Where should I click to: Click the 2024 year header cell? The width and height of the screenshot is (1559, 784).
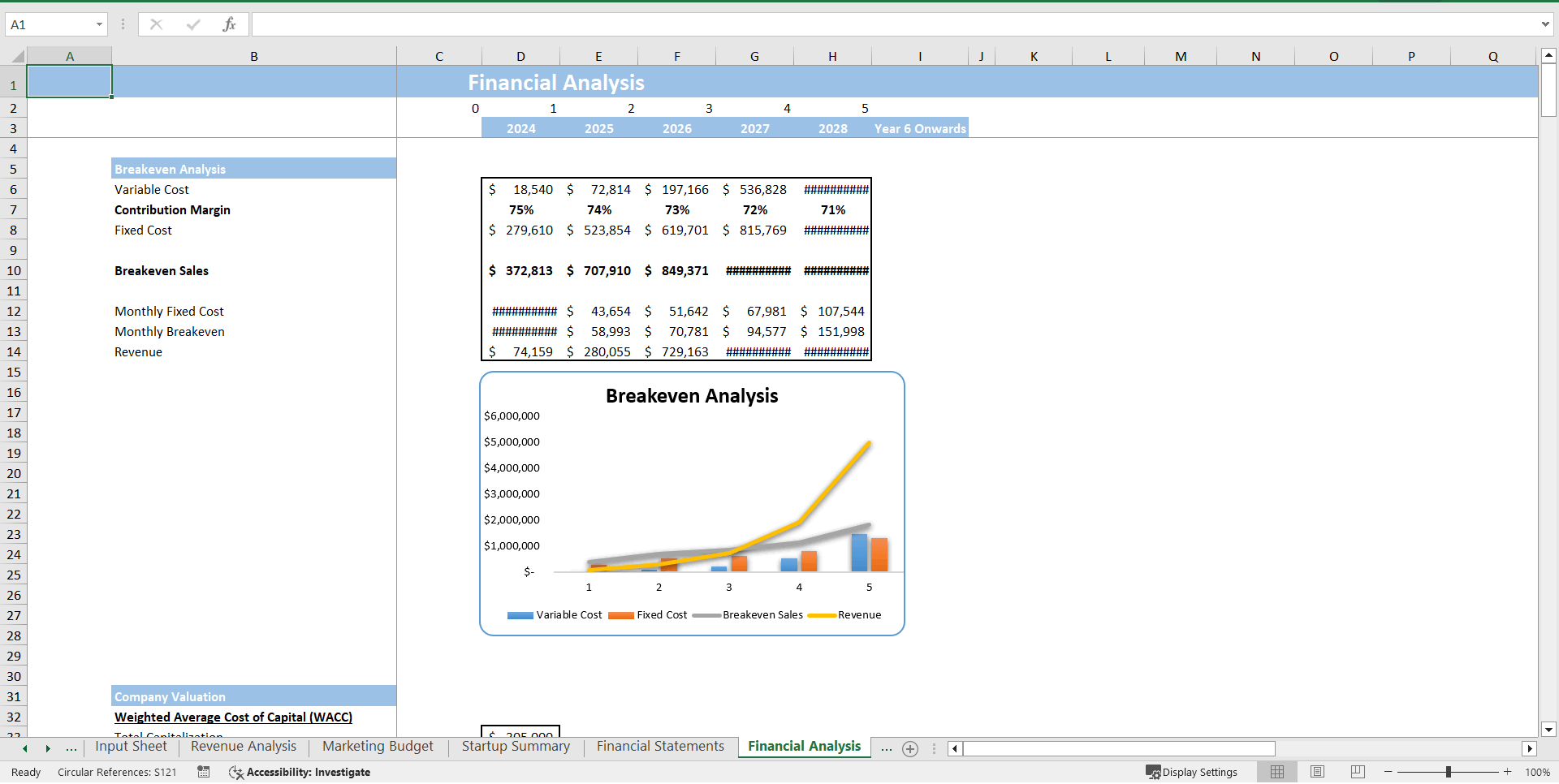pos(520,128)
